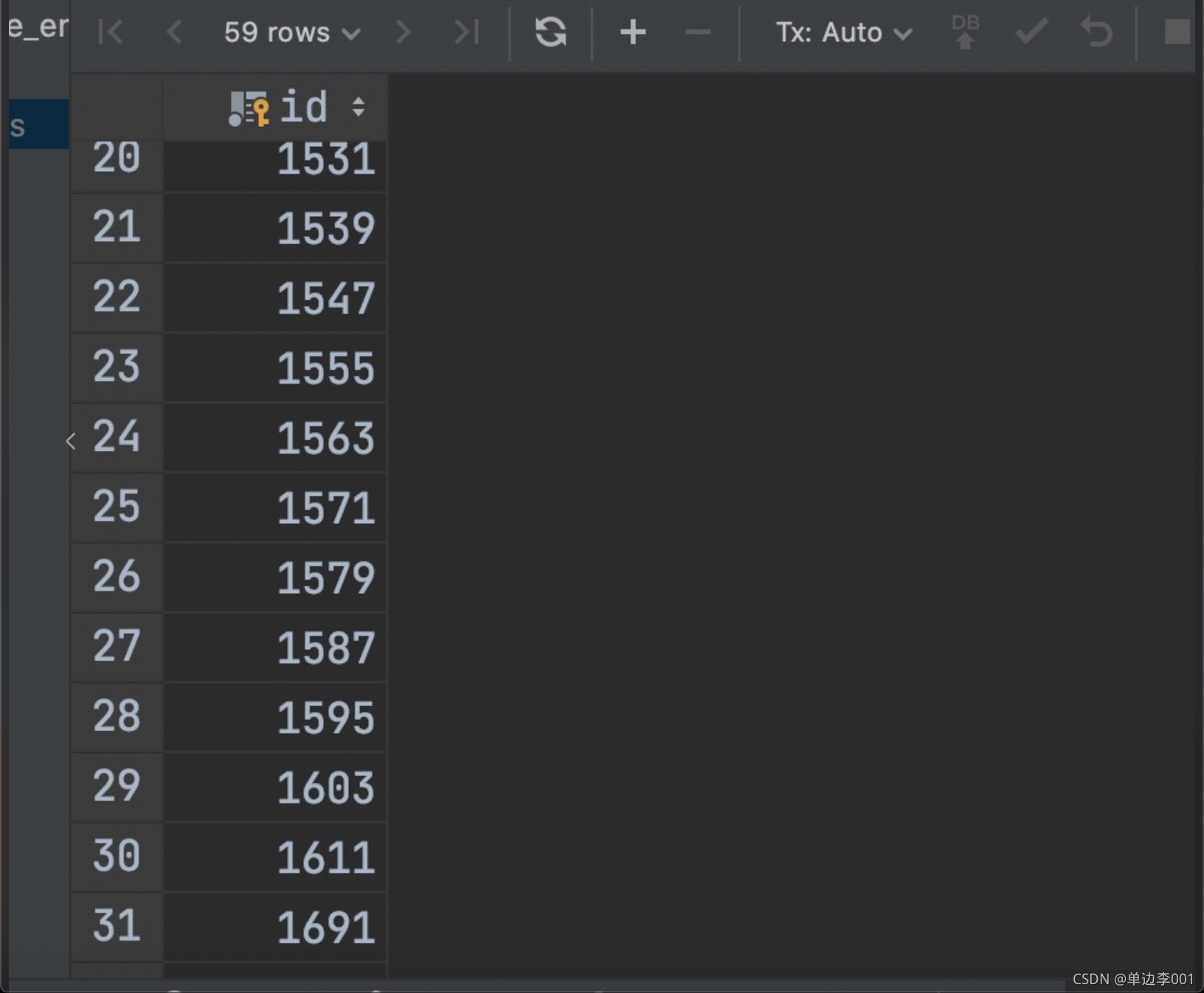
Task: Jump to the last page of rows
Action: tap(466, 32)
